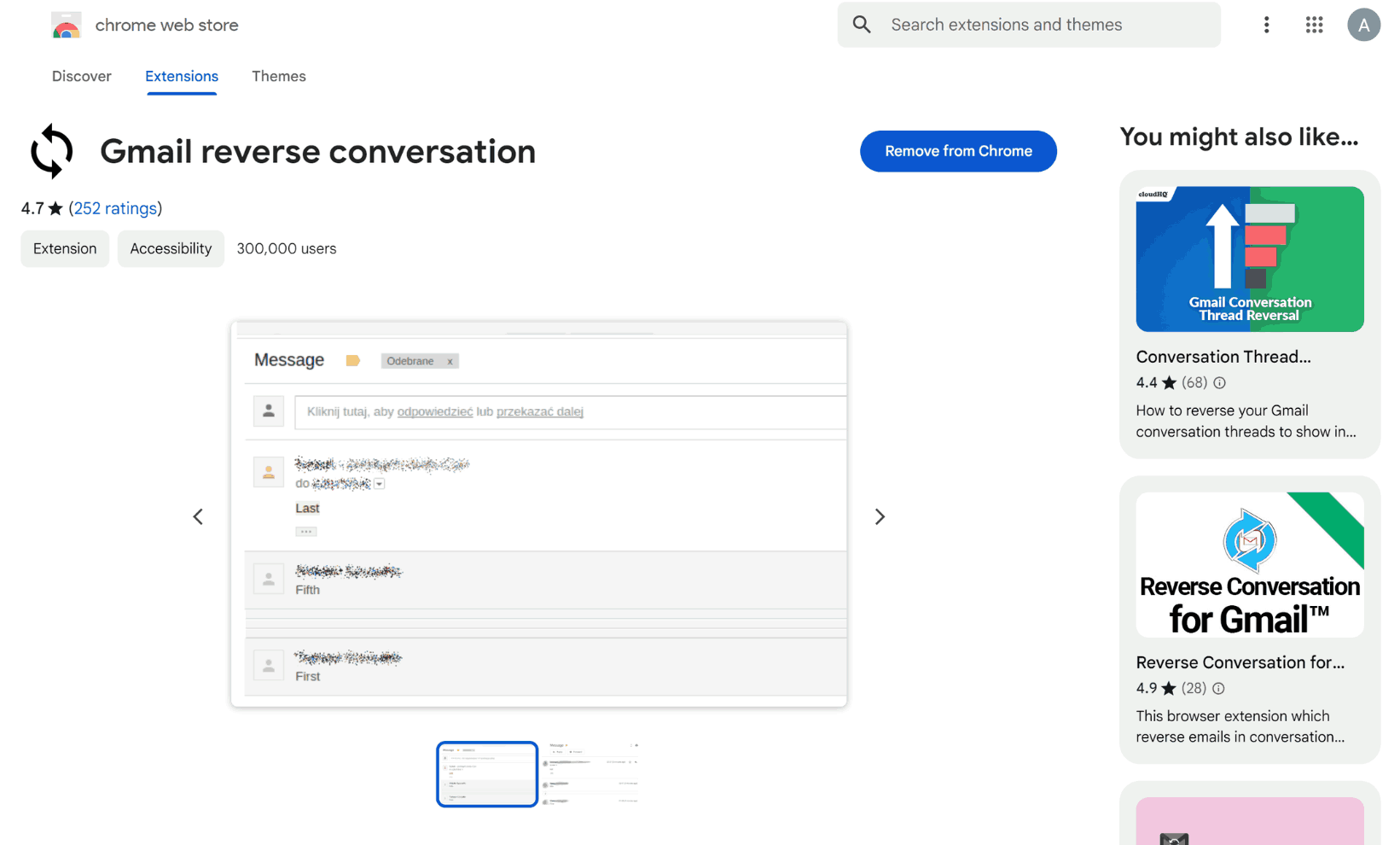Click the Gmail reverse conversation heading
Viewport: 1400px width, 845px height.
coord(317,152)
